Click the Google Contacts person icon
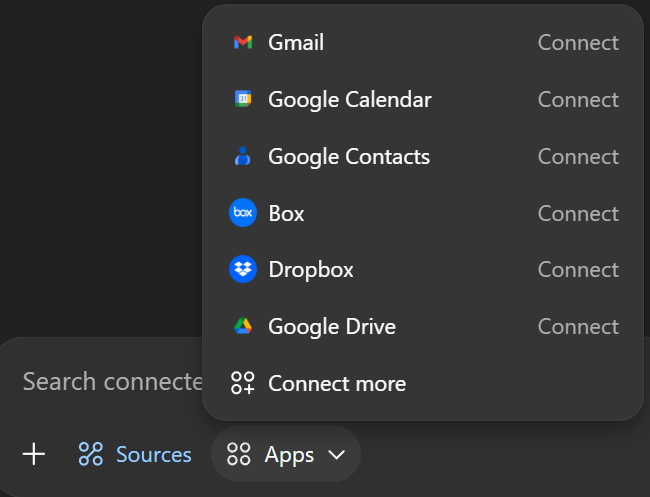This screenshot has width=650, height=497. 243,156
